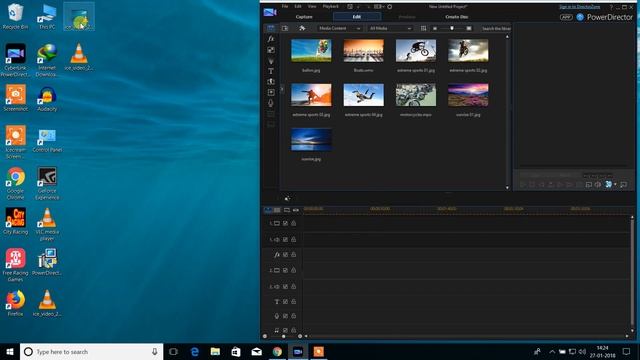This screenshot has width=640, height=360.
Task: Click the timeline zoom out button
Action: click(265, 336)
